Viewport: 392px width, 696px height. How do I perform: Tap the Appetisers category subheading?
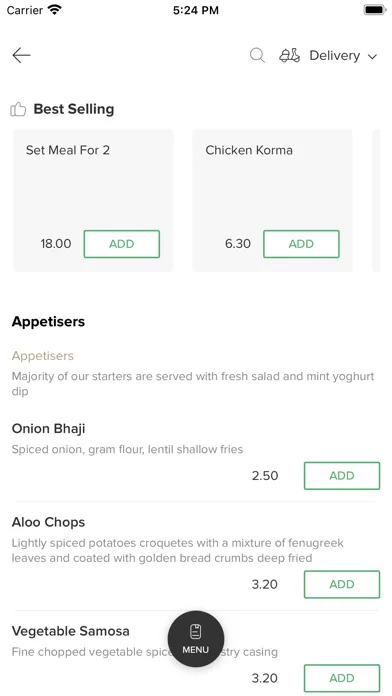coord(43,356)
